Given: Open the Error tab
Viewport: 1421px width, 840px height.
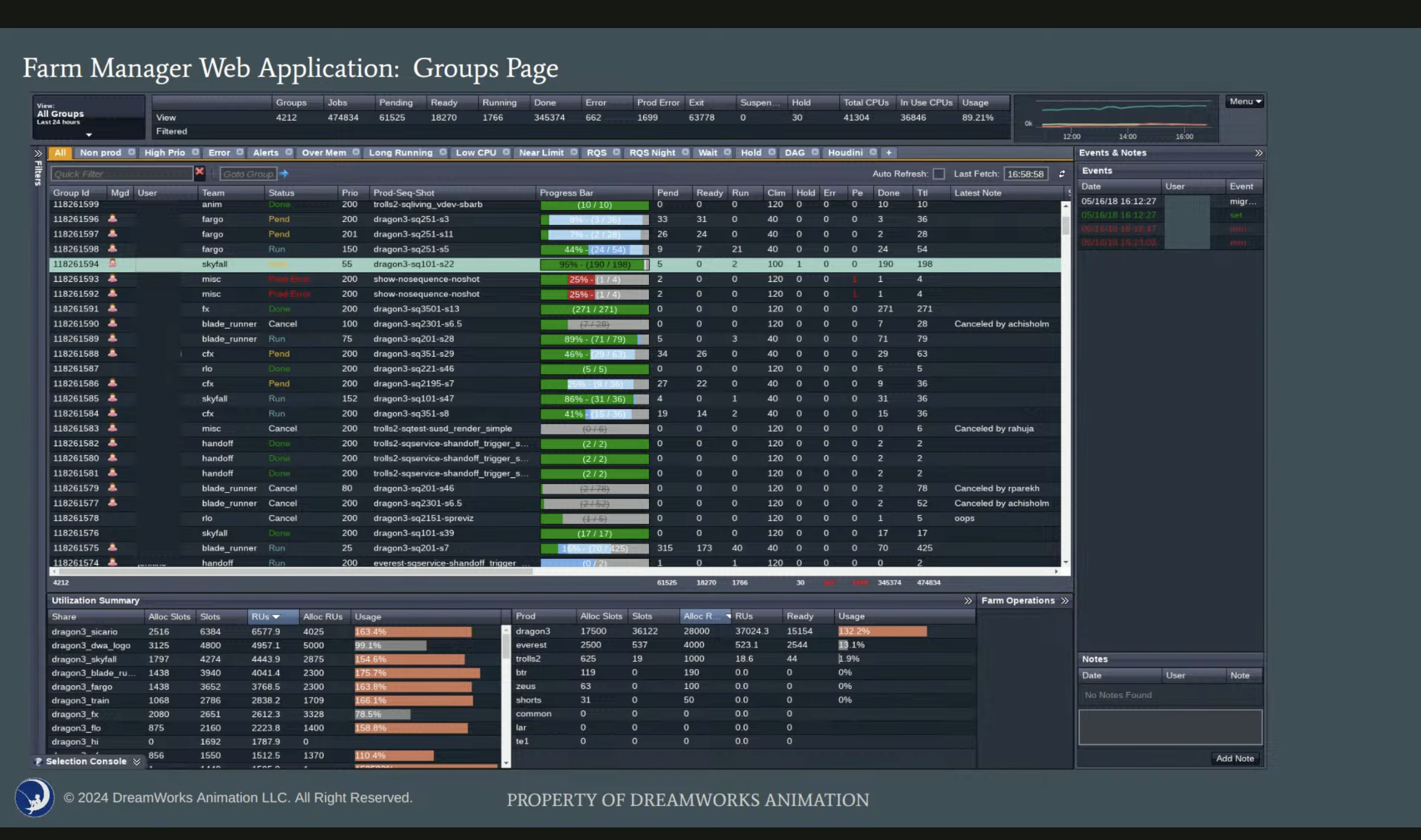Looking at the screenshot, I should click(x=219, y=152).
